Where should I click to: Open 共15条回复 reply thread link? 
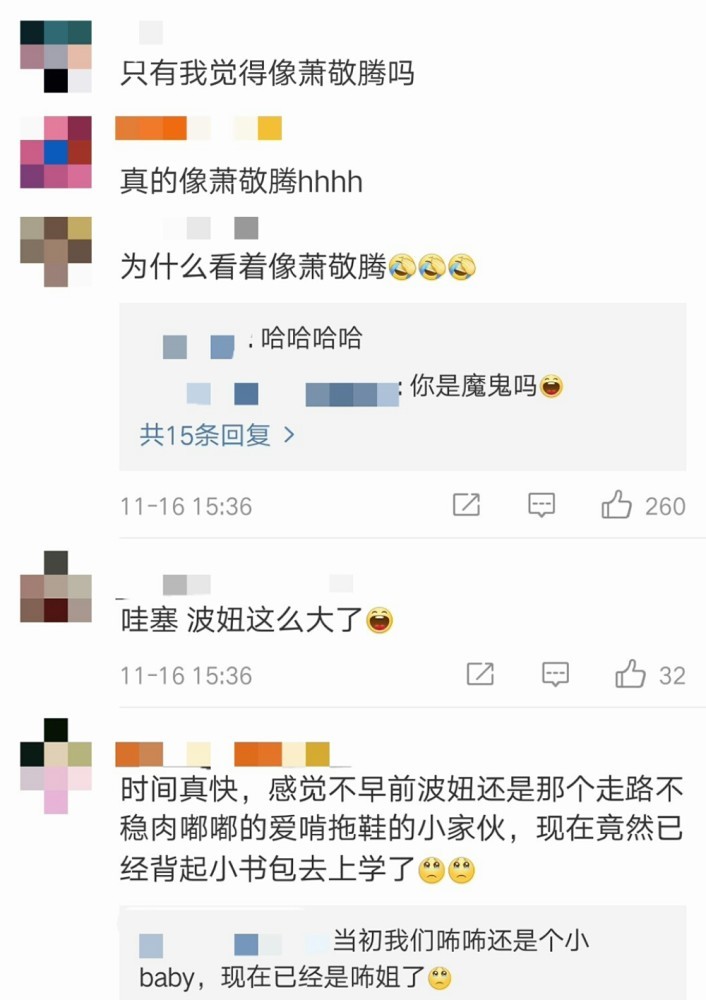coord(217,435)
